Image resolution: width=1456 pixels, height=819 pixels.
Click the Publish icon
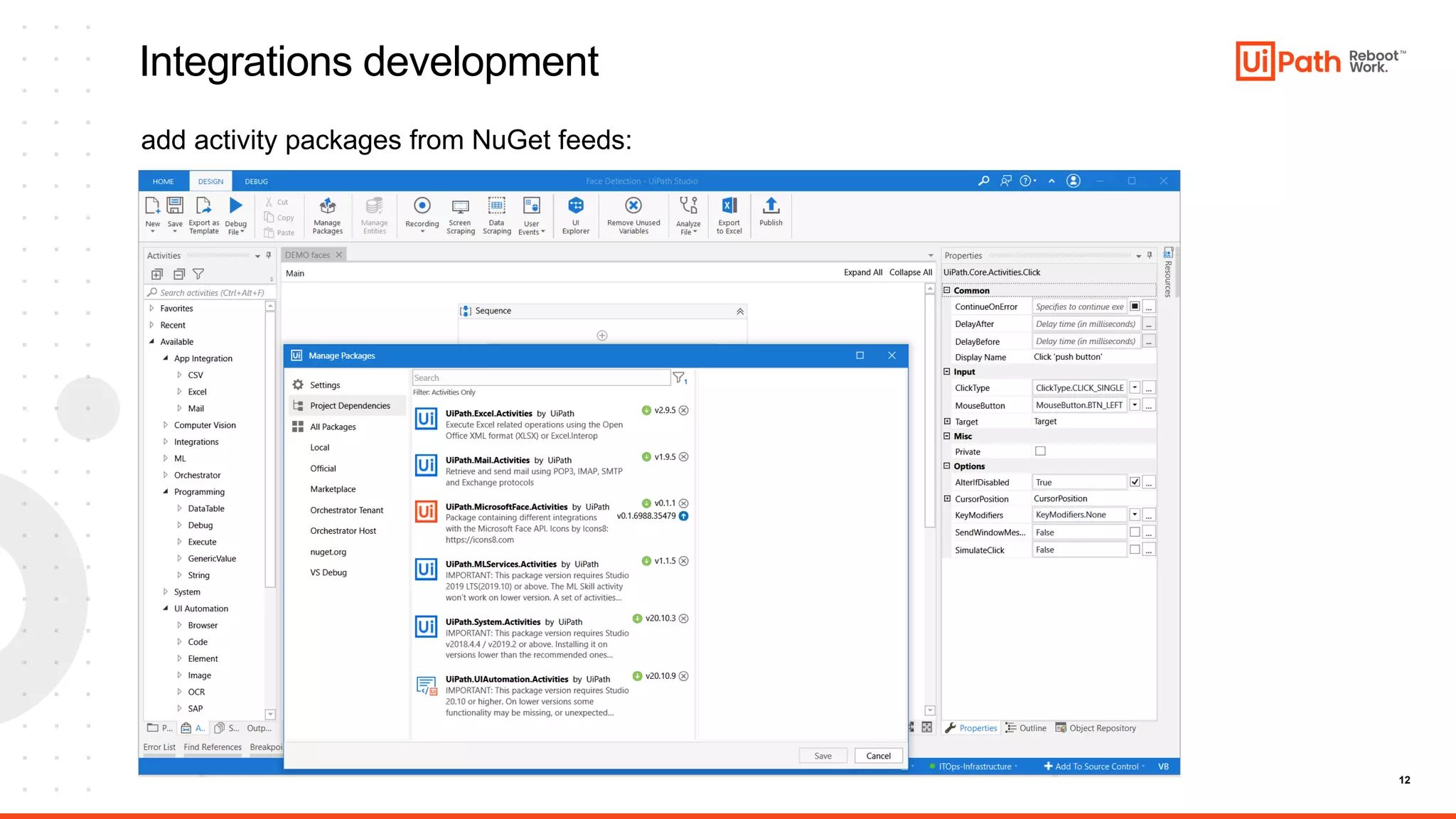pyautogui.click(x=771, y=206)
